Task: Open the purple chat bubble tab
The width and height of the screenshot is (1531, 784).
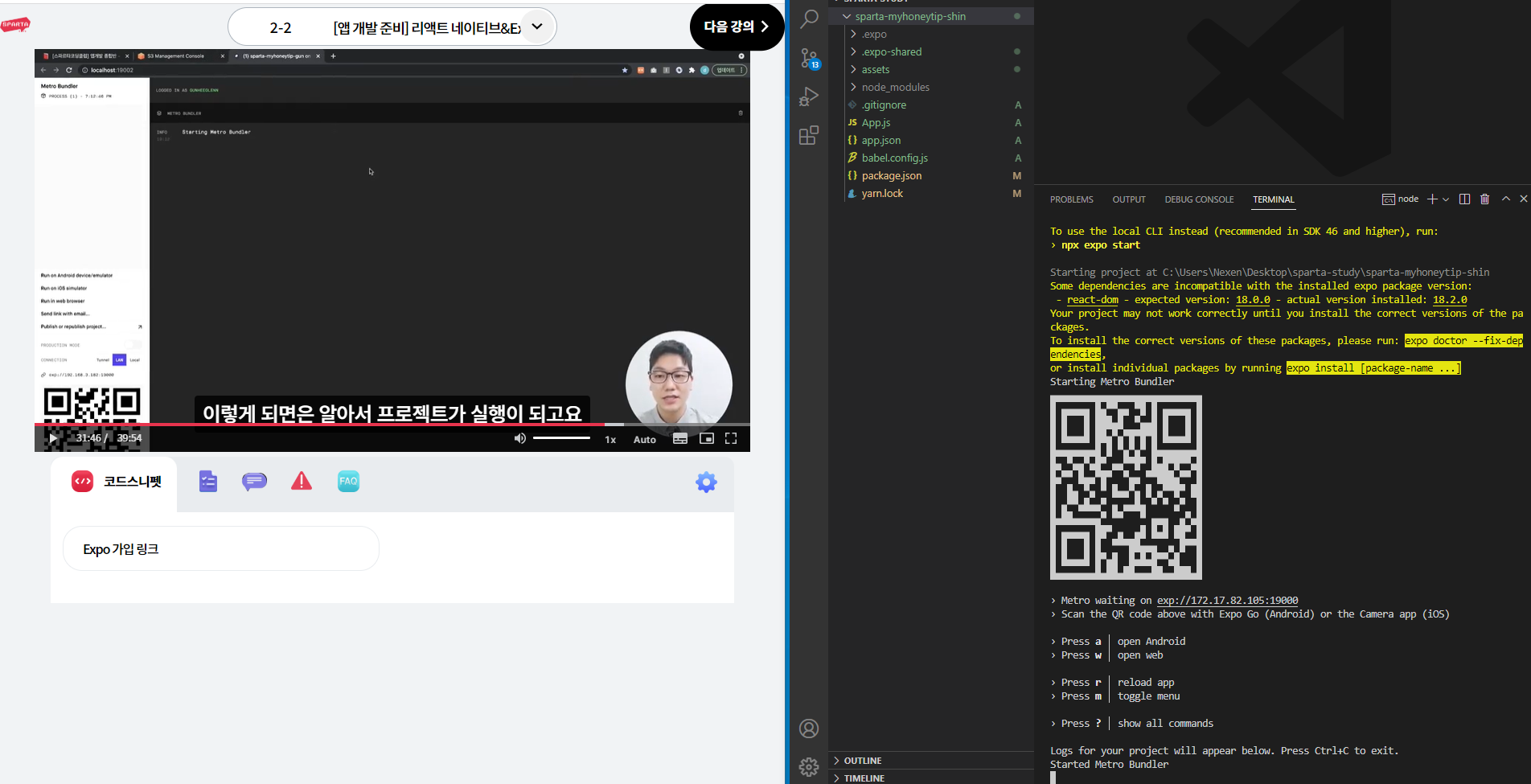Action: [254, 482]
